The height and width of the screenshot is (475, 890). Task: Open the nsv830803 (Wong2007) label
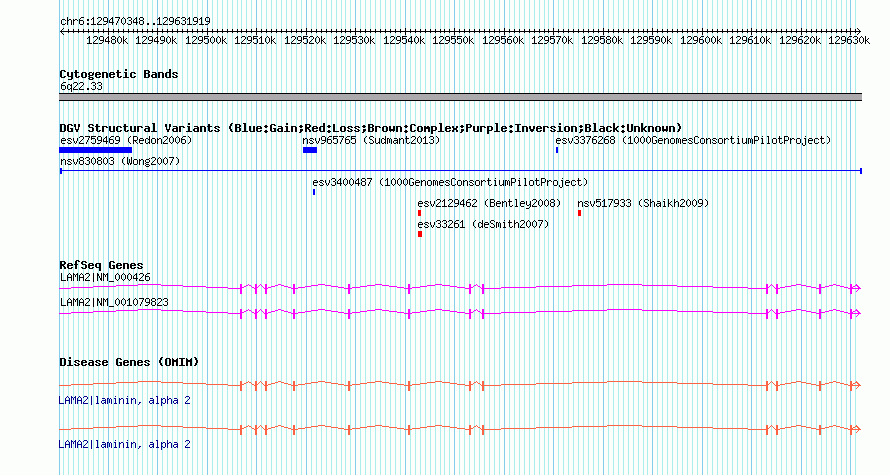coord(120,161)
